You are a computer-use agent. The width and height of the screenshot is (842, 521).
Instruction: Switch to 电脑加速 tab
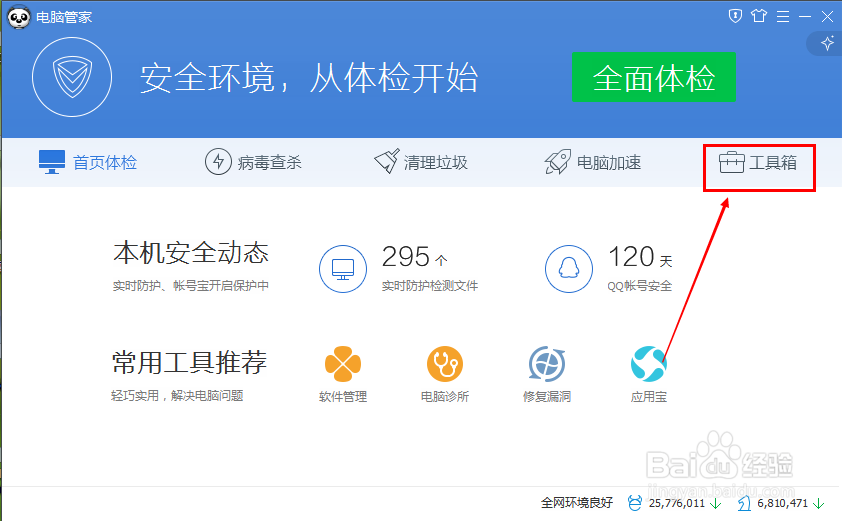click(x=592, y=162)
